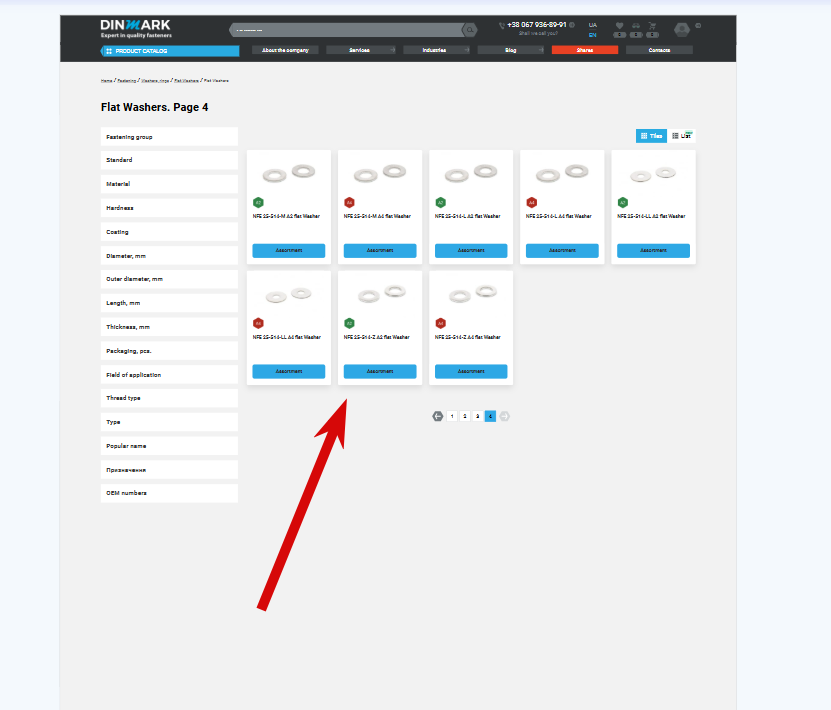Click Assortment for NFE 25-514-Z A2 washer

[380, 371]
